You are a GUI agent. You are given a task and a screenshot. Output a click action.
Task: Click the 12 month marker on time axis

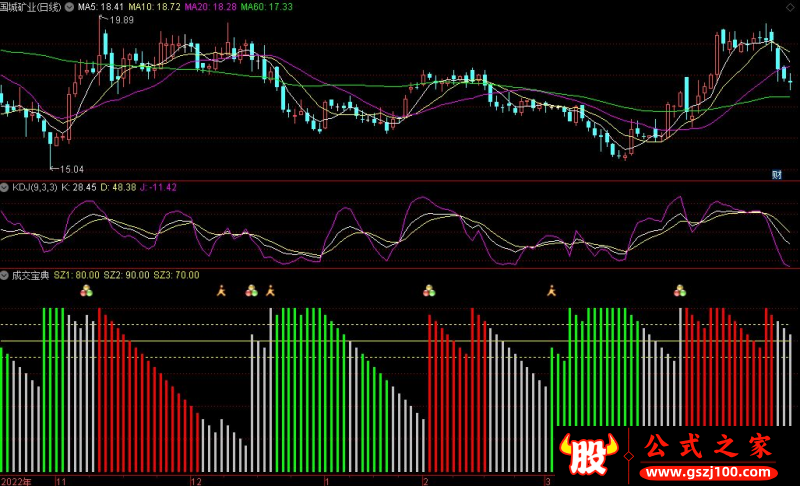click(196, 481)
